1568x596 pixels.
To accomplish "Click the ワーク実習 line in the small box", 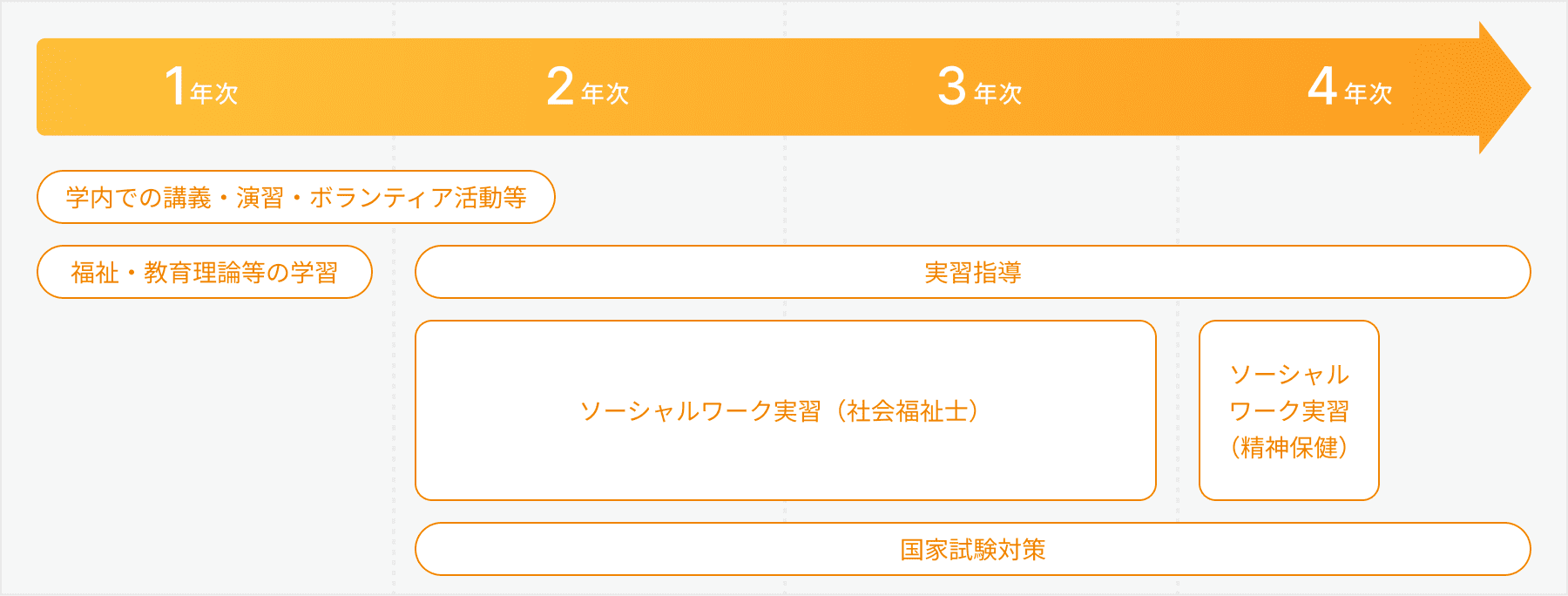I will [1289, 411].
